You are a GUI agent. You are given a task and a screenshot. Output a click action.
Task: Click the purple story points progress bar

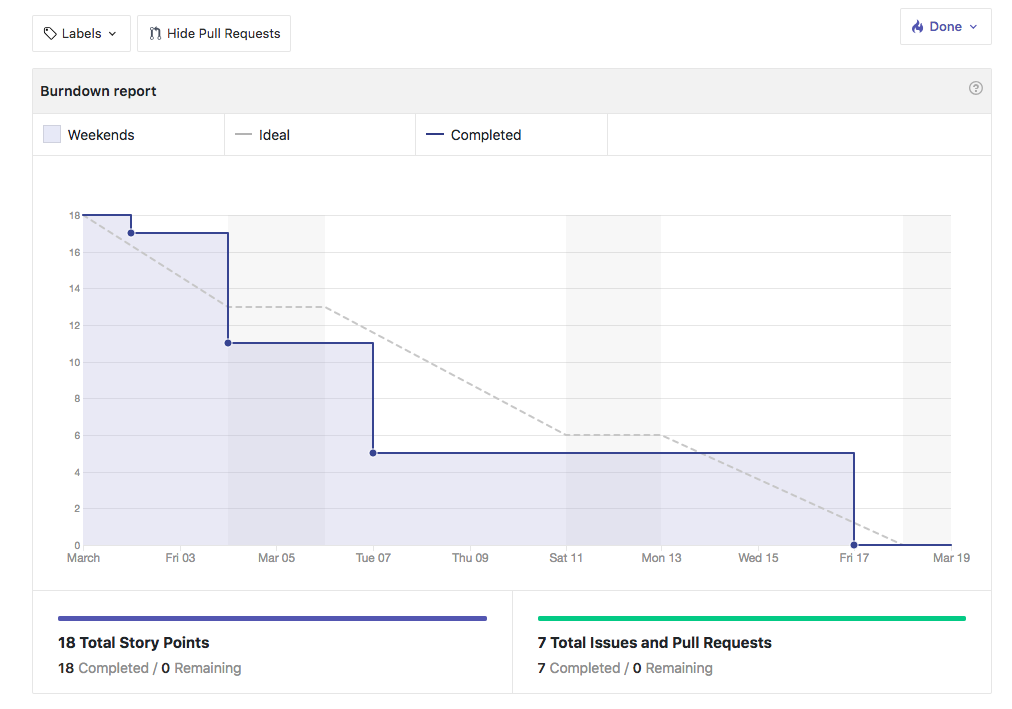pos(272,618)
